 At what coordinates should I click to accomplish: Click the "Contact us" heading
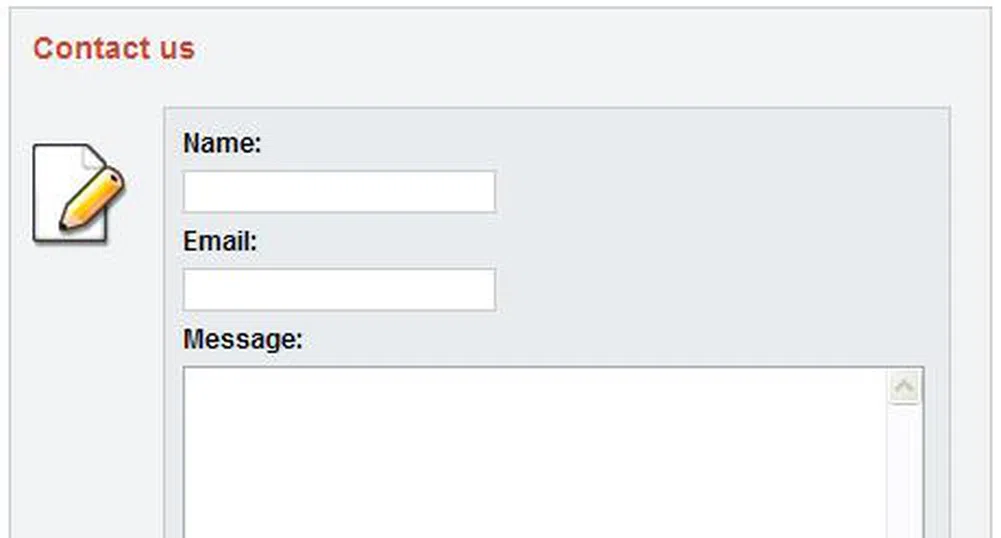click(113, 49)
